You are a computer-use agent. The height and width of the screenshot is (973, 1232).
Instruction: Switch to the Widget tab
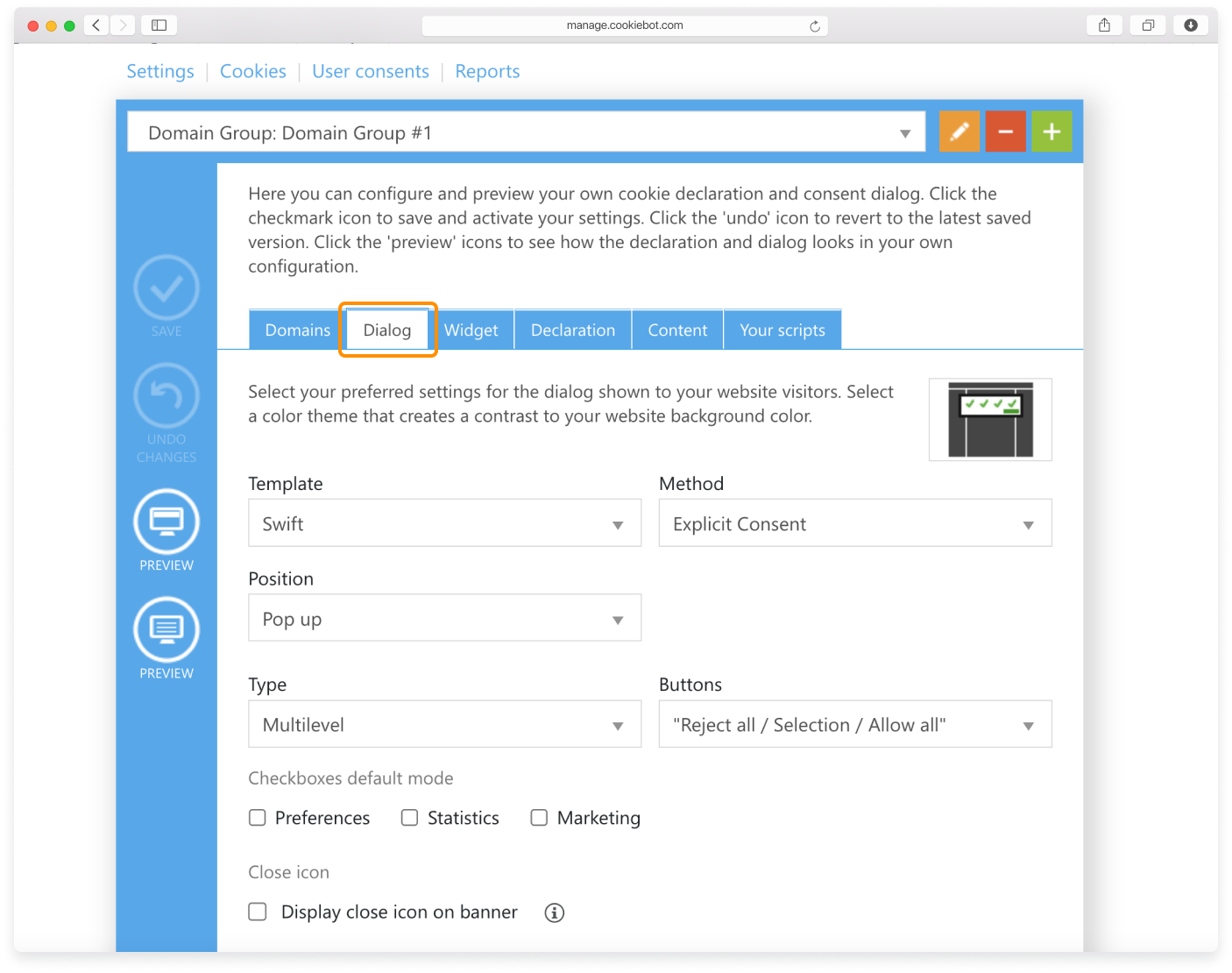pyautogui.click(x=471, y=330)
